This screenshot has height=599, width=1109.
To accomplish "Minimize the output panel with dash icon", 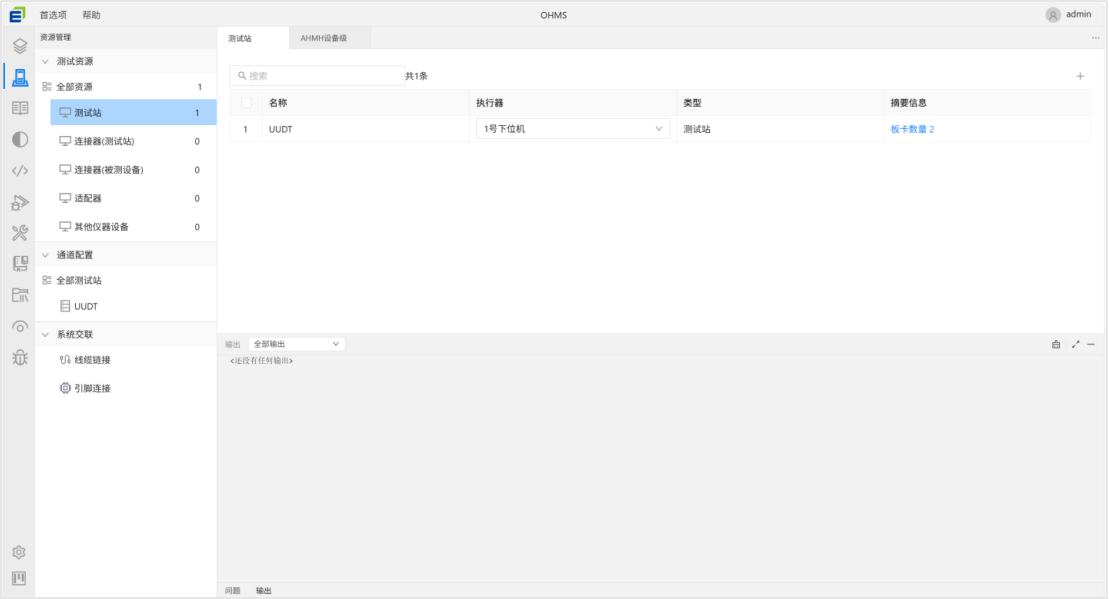I will [x=1091, y=344].
